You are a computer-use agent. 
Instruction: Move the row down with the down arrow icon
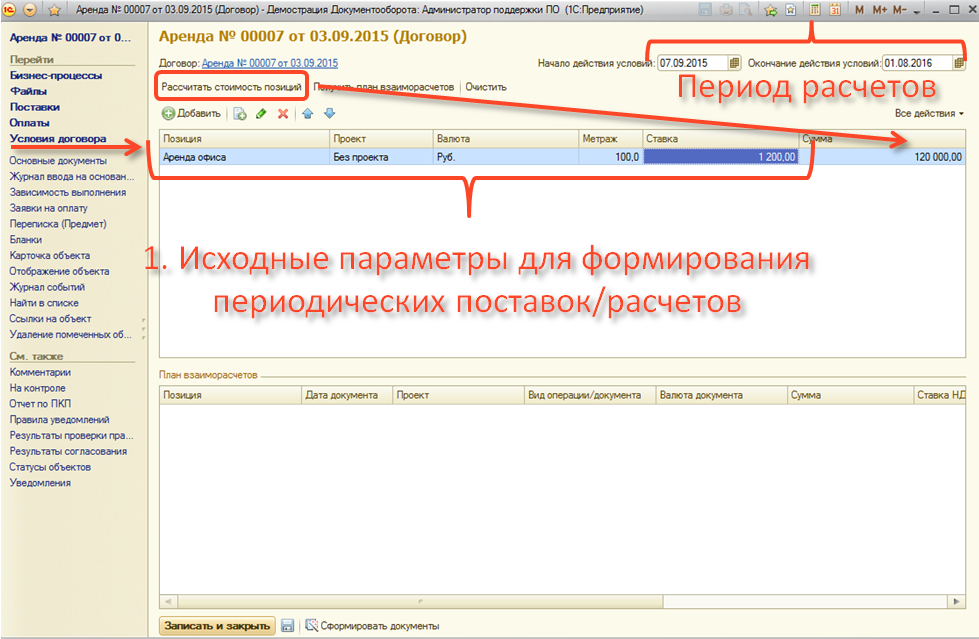click(329, 114)
